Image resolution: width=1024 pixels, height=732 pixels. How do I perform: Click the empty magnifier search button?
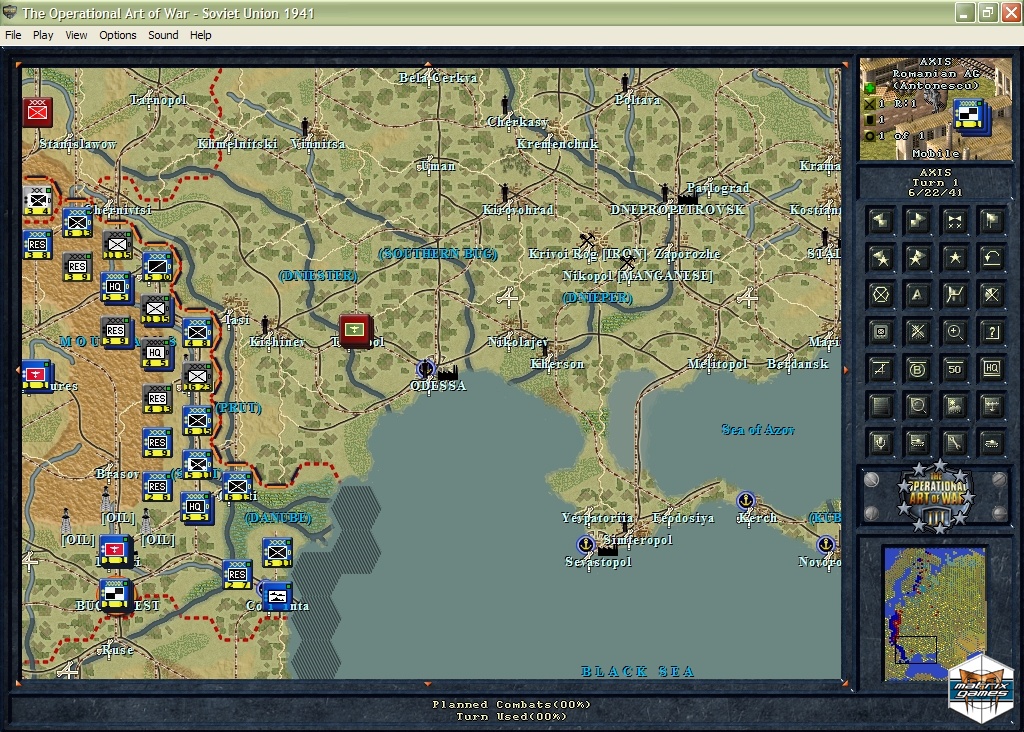[x=917, y=406]
